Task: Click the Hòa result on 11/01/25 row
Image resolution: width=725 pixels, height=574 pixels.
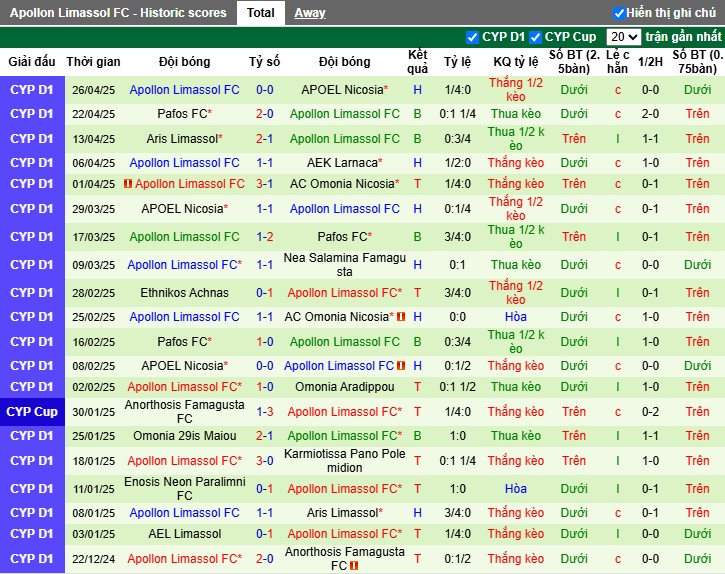Action: [x=516, y=488]
